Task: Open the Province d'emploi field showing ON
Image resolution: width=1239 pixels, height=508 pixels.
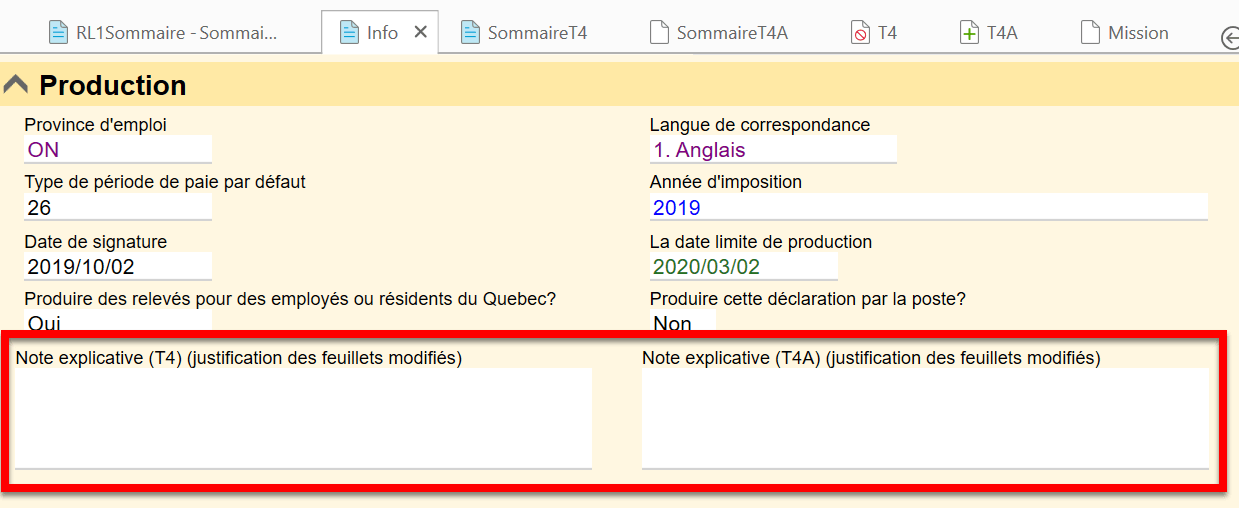Action: click(117, 150)
